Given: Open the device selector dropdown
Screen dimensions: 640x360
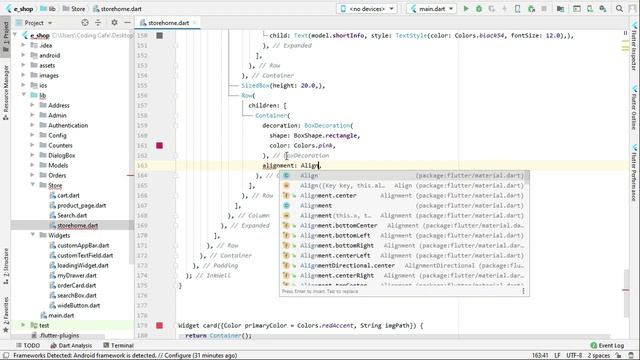Looking at the screenshot, I should click(x=367, y=9).
